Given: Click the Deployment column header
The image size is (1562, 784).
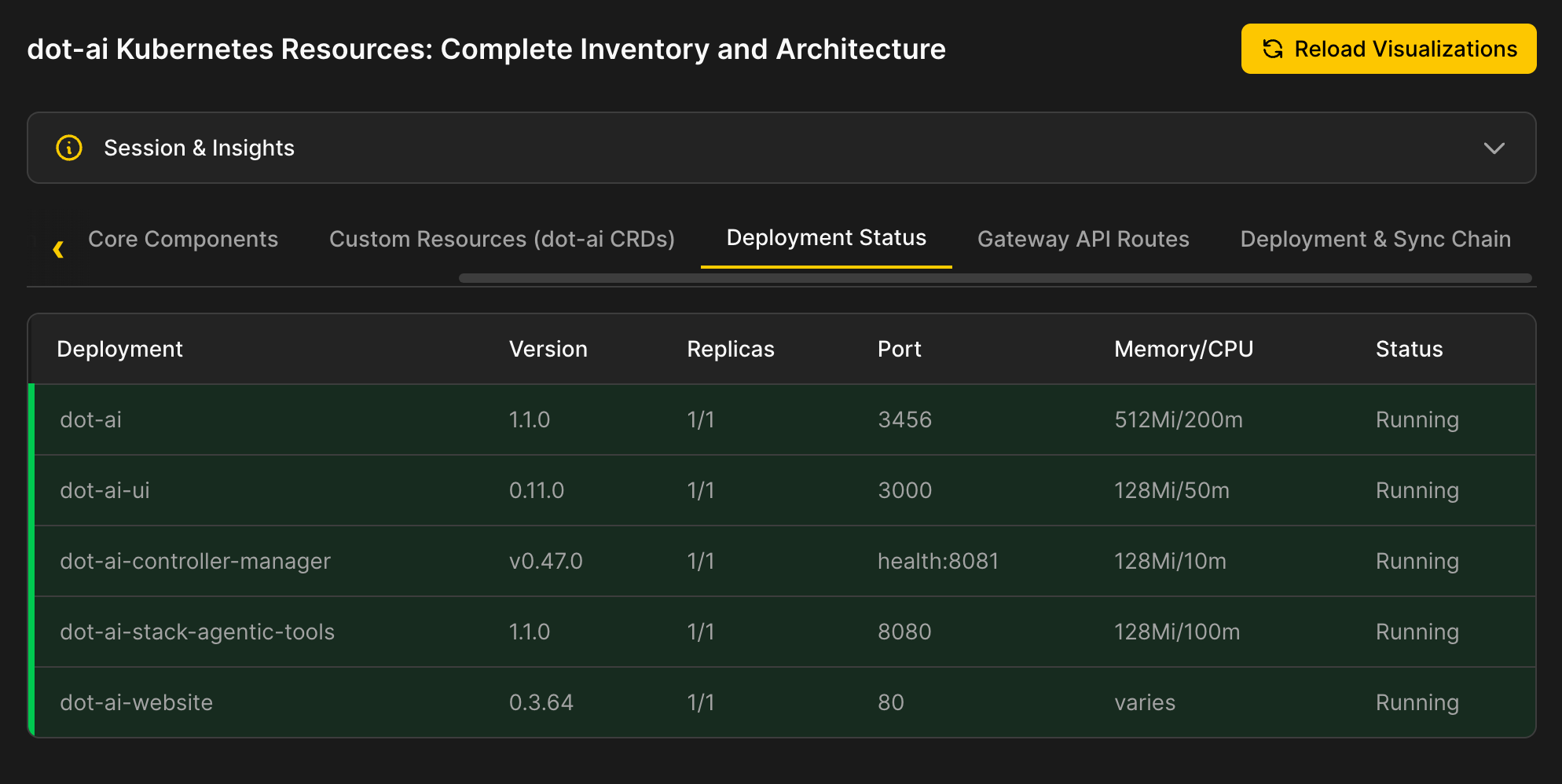Looking at the screenshot, I should coord(119,349).
